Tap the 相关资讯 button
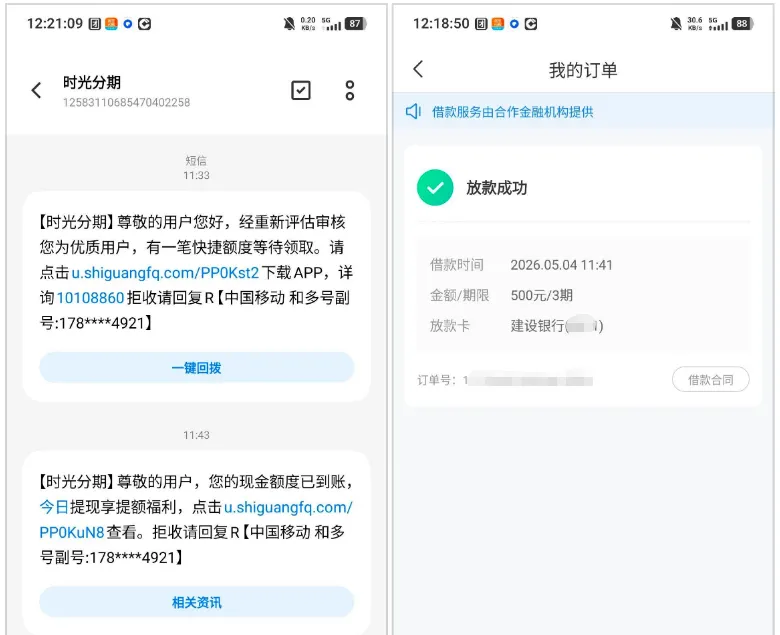 tap(196, 602)
